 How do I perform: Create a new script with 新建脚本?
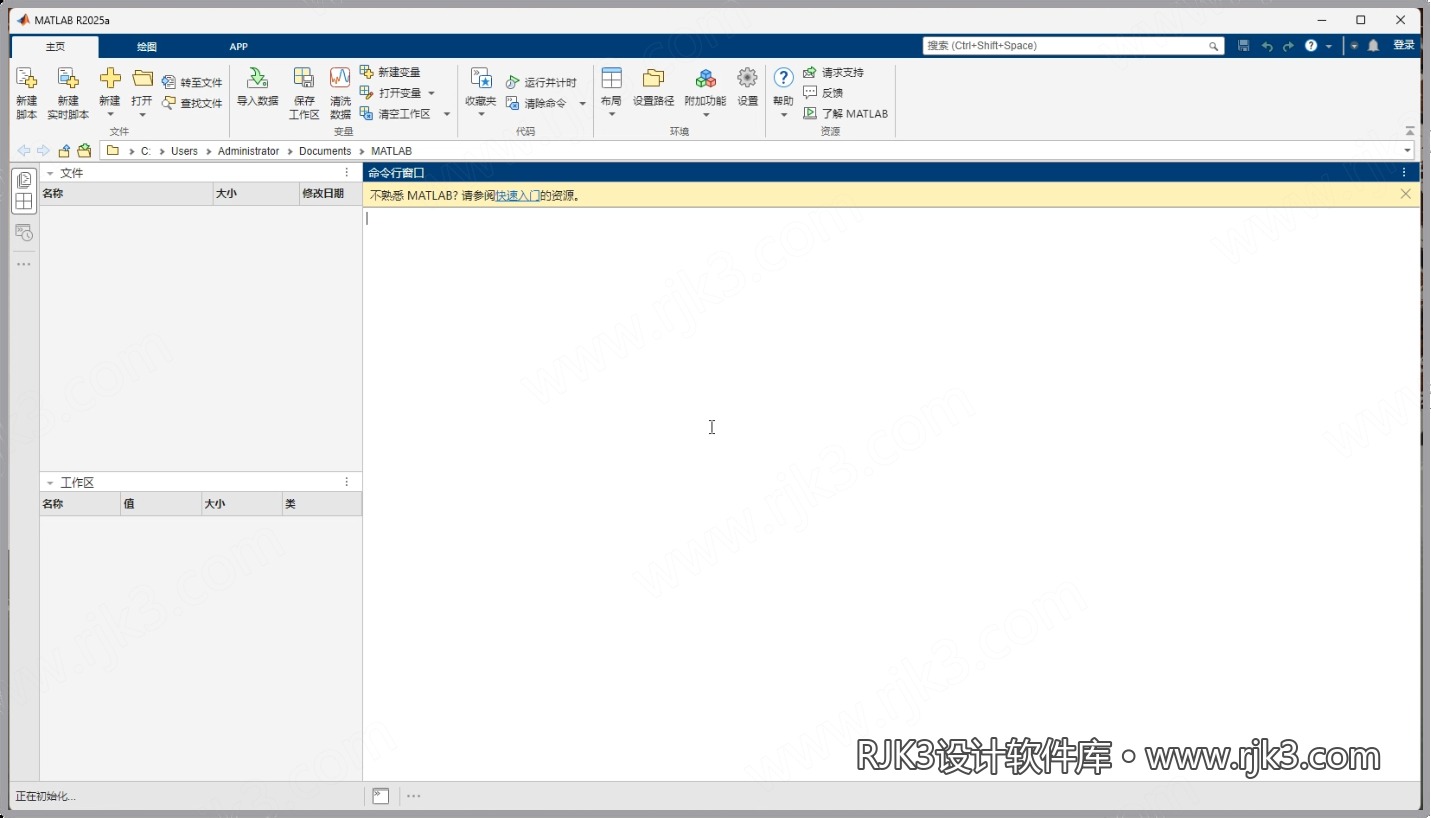(x=26, y=92)
